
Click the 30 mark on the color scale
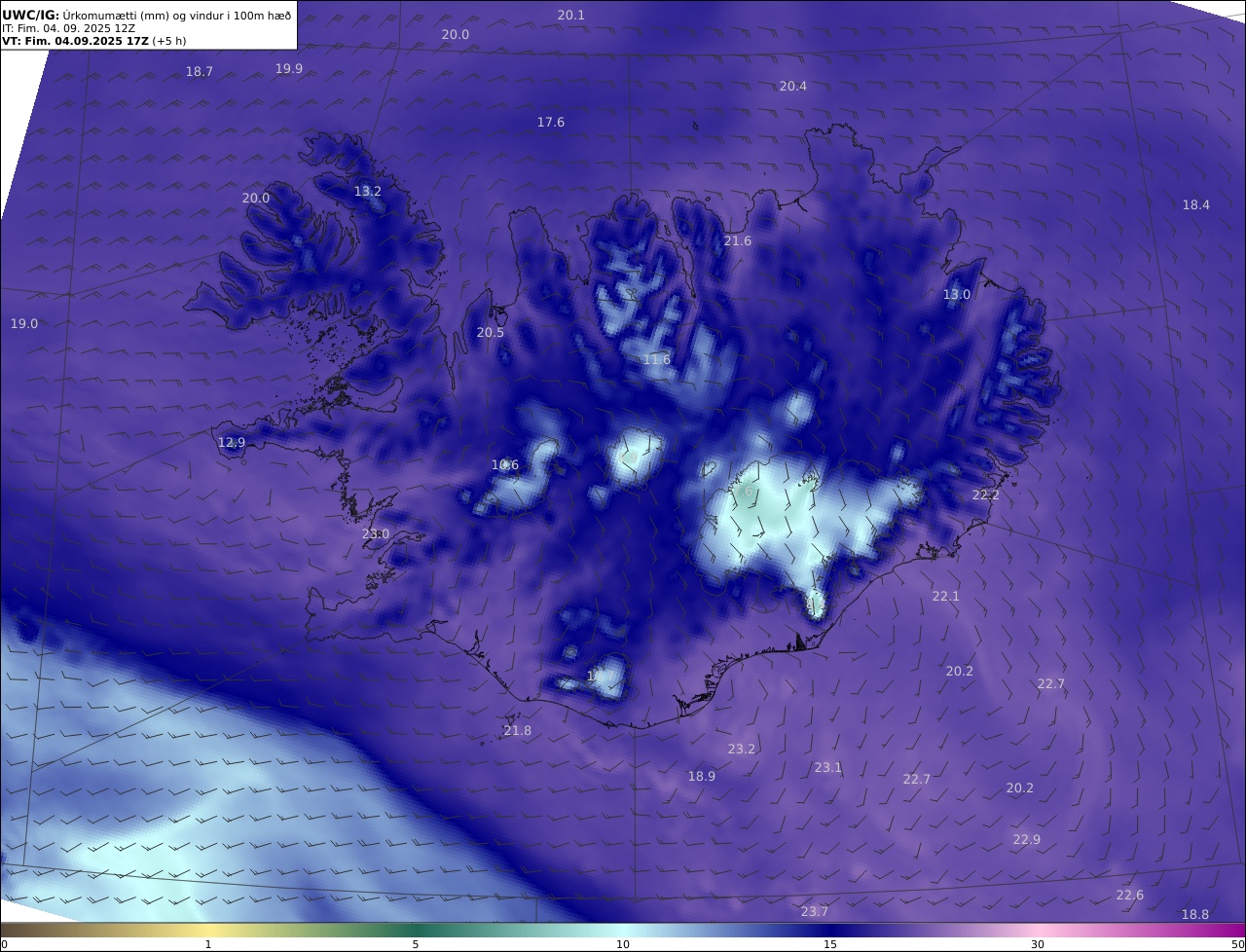coord(1038,944)
